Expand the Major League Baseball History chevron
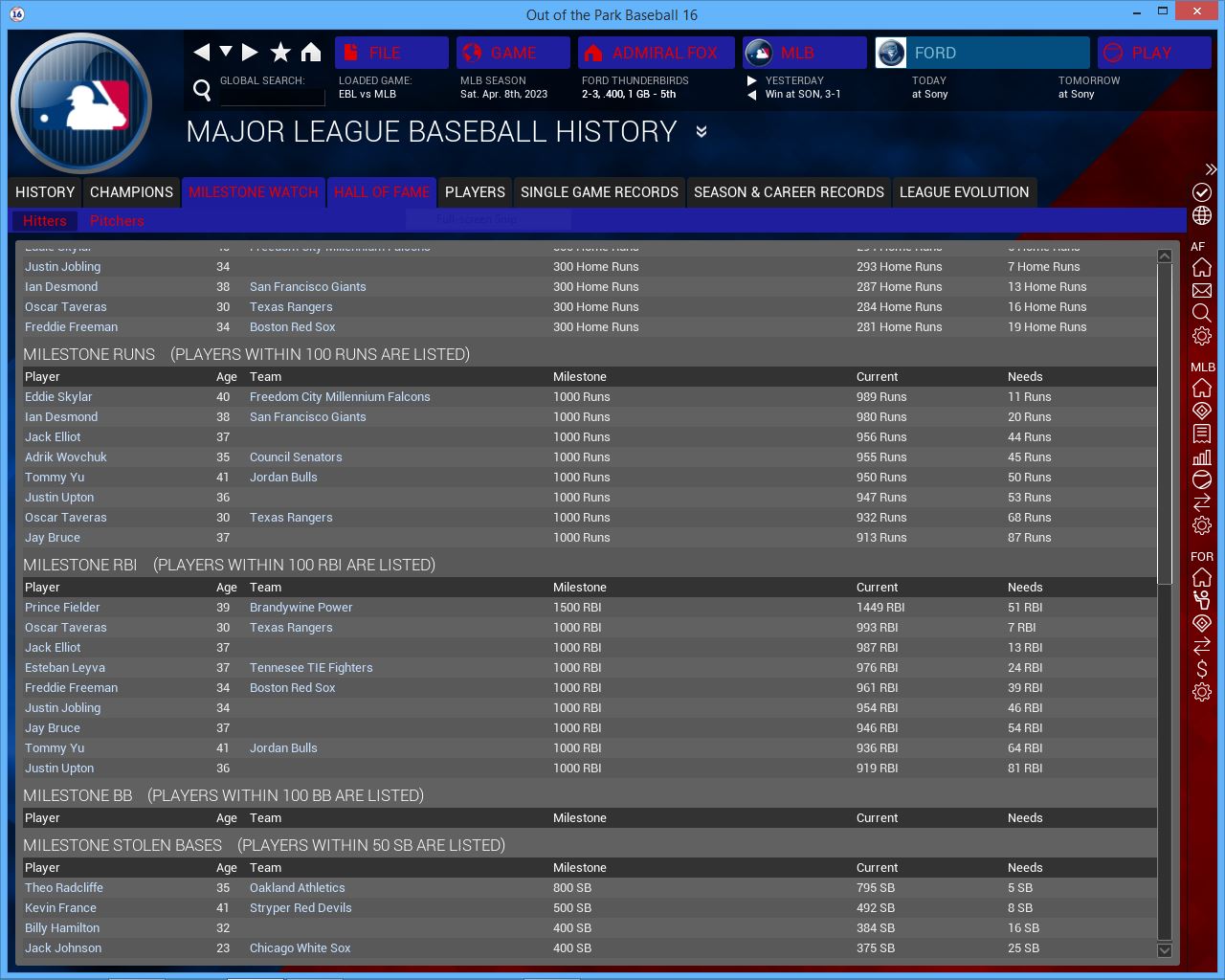The width and height of the screenshot is (1225, 980). (x=702, y=132)
